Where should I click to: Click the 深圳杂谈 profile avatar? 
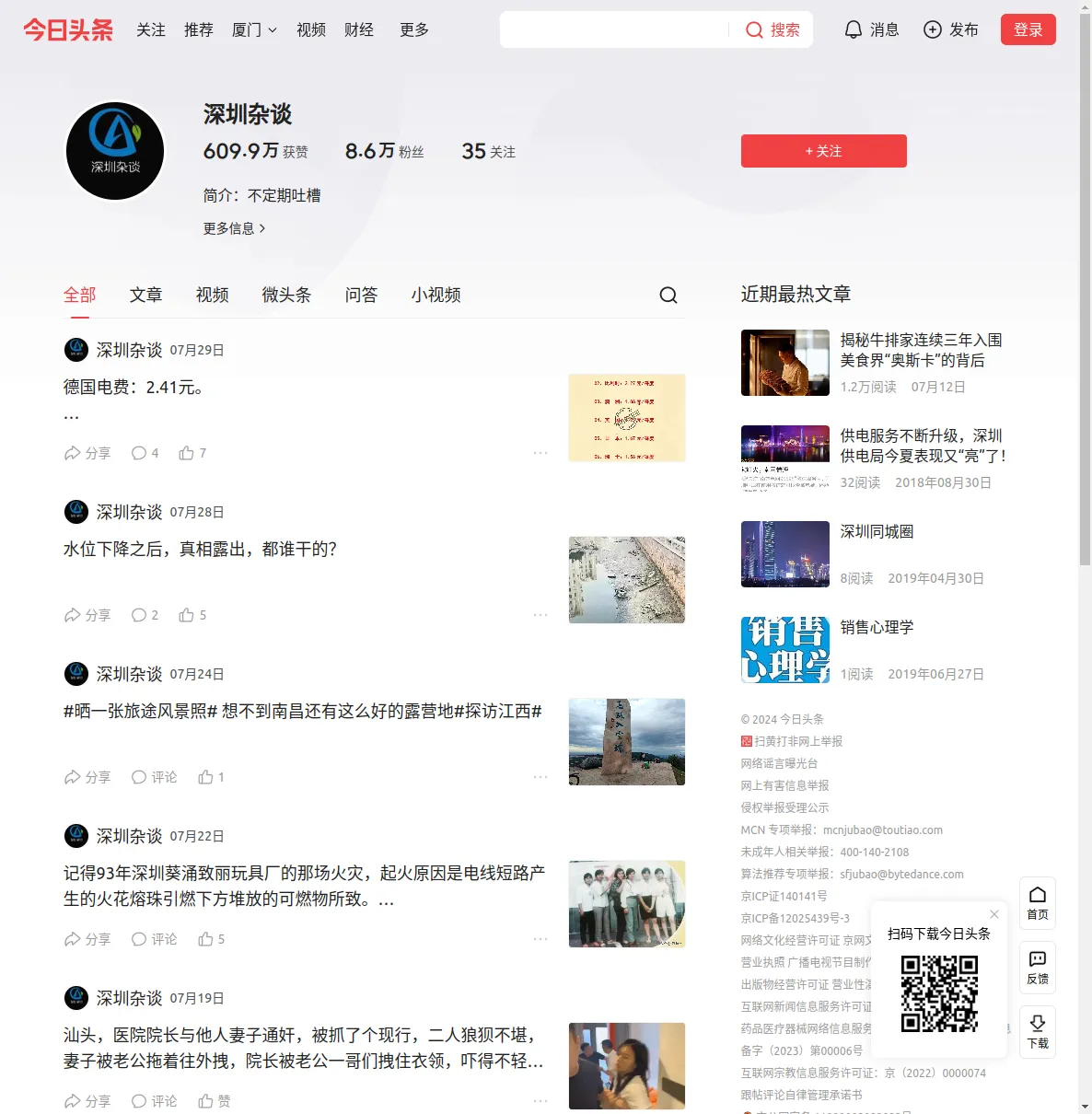(115, 151)
